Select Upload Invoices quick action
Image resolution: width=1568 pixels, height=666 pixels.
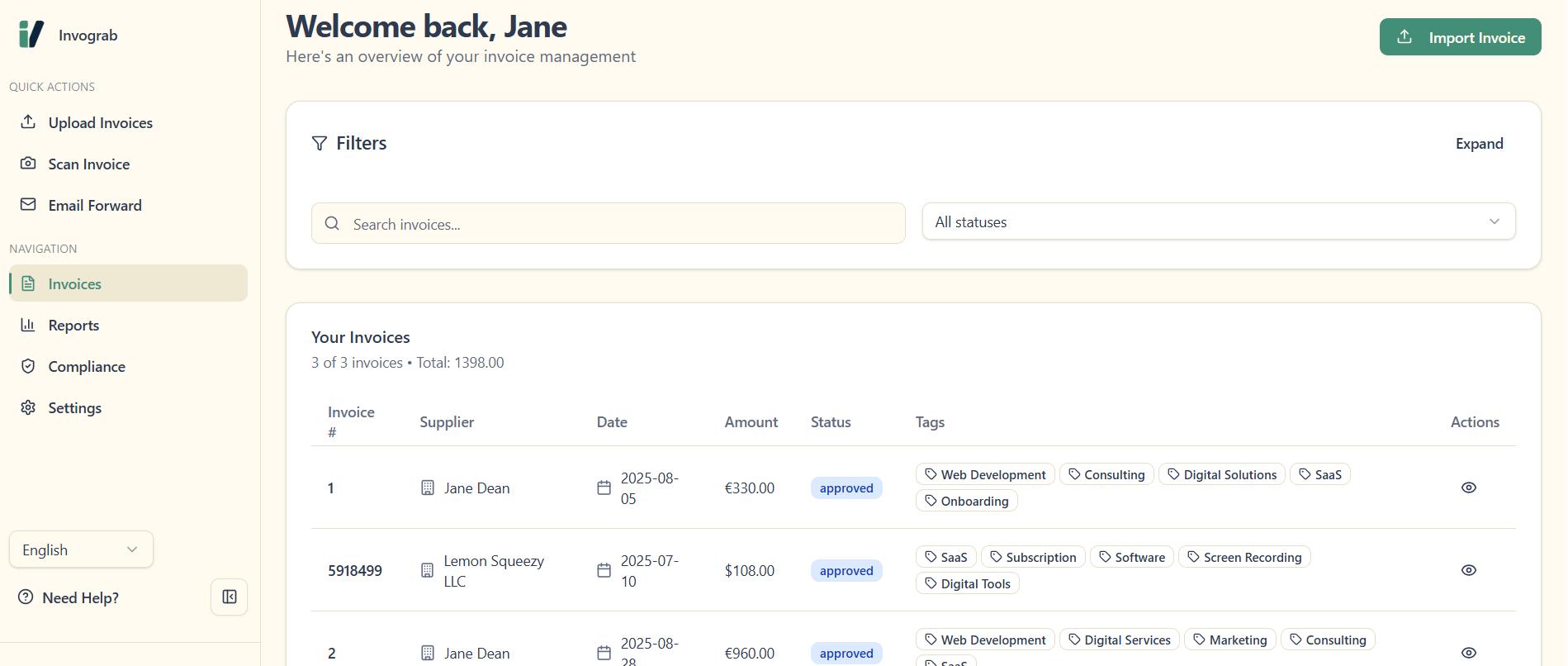click(100, 123)
